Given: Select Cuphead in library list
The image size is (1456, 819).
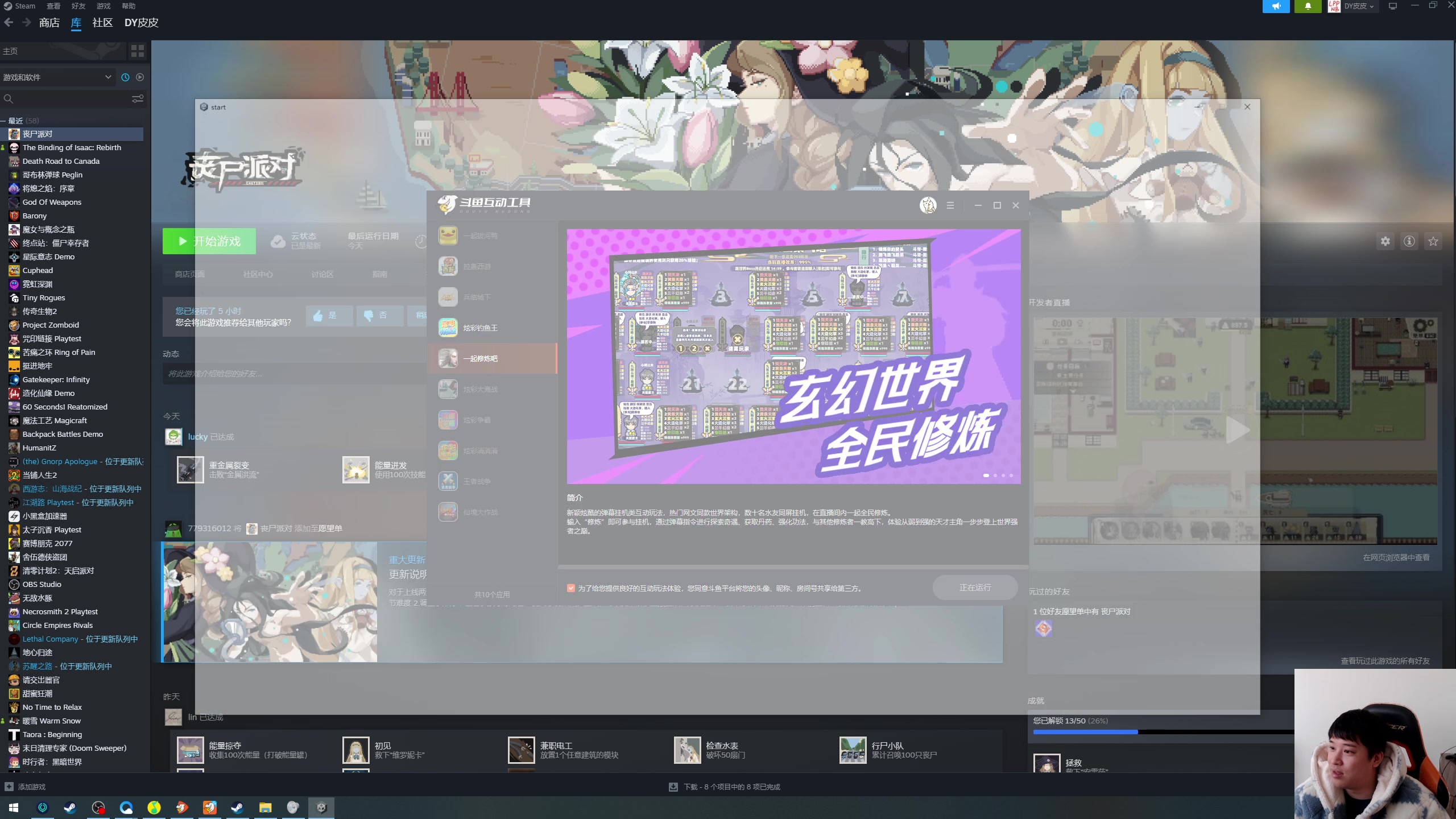Looking at the screenshot, I should [72, 271].
